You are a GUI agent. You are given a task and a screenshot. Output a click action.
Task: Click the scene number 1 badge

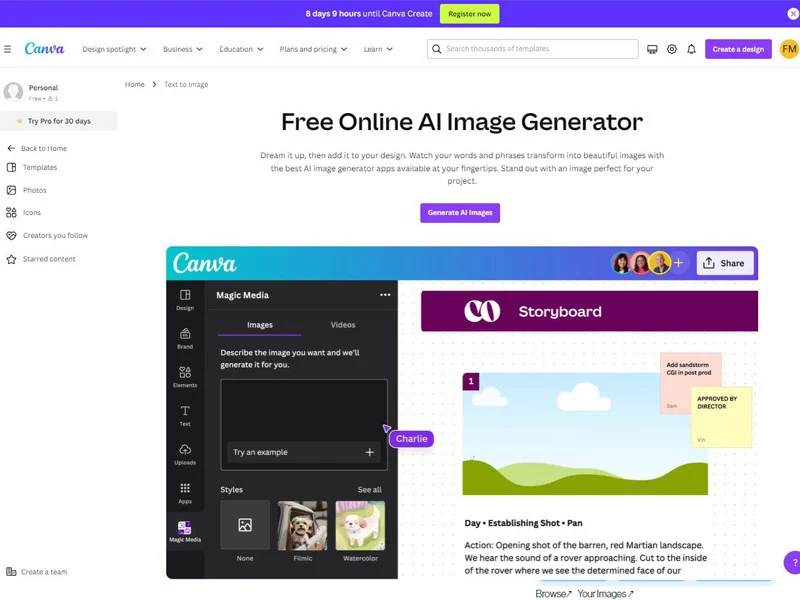(471, 381)
